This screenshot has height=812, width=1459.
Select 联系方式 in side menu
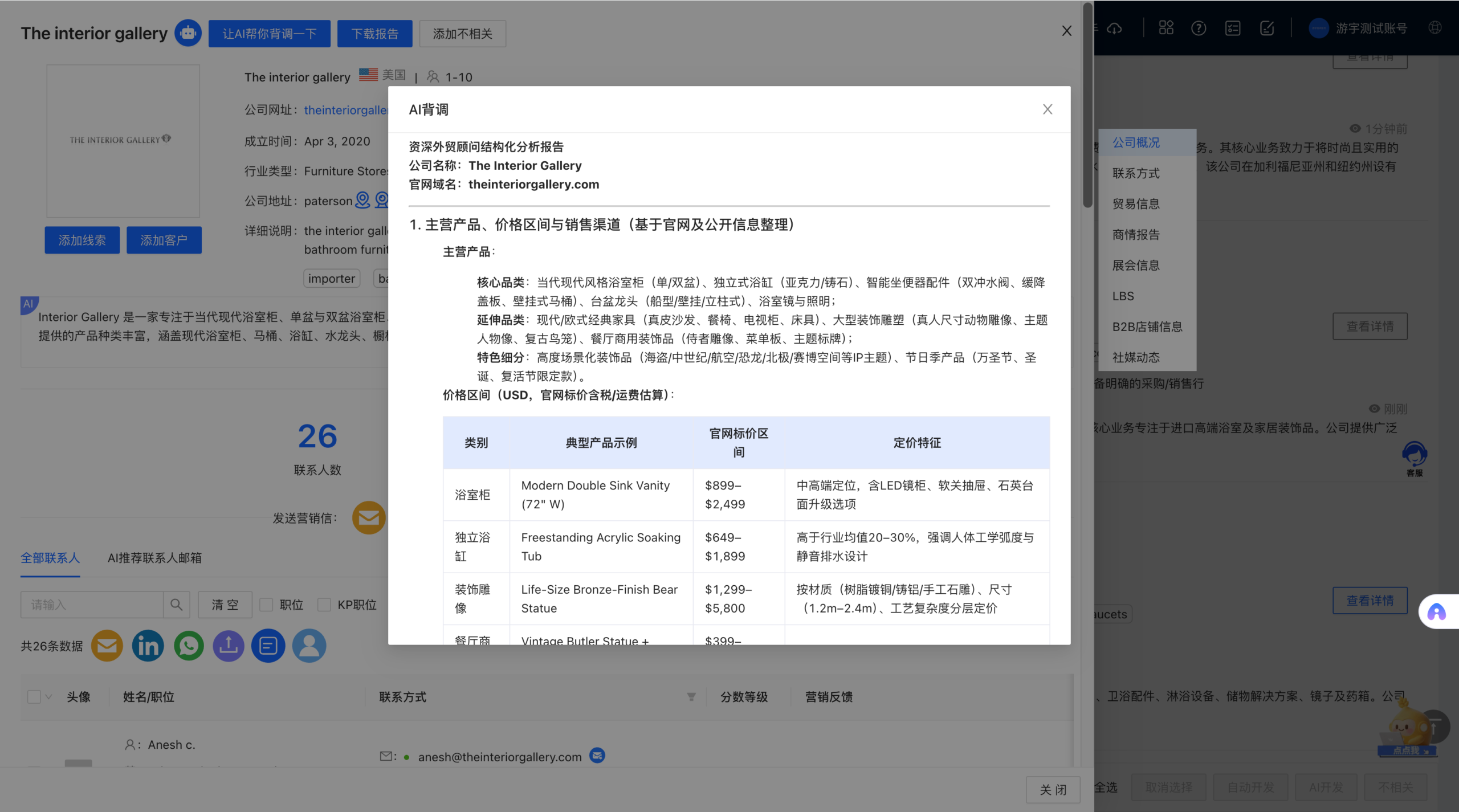click(x=1147, y=173)
